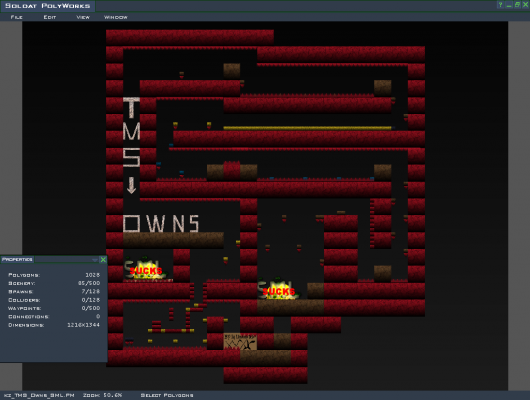The height and width of the screenshot is (400, 530).
Task: Click the Select Polygons status text
Action: (x=167, y=395)
